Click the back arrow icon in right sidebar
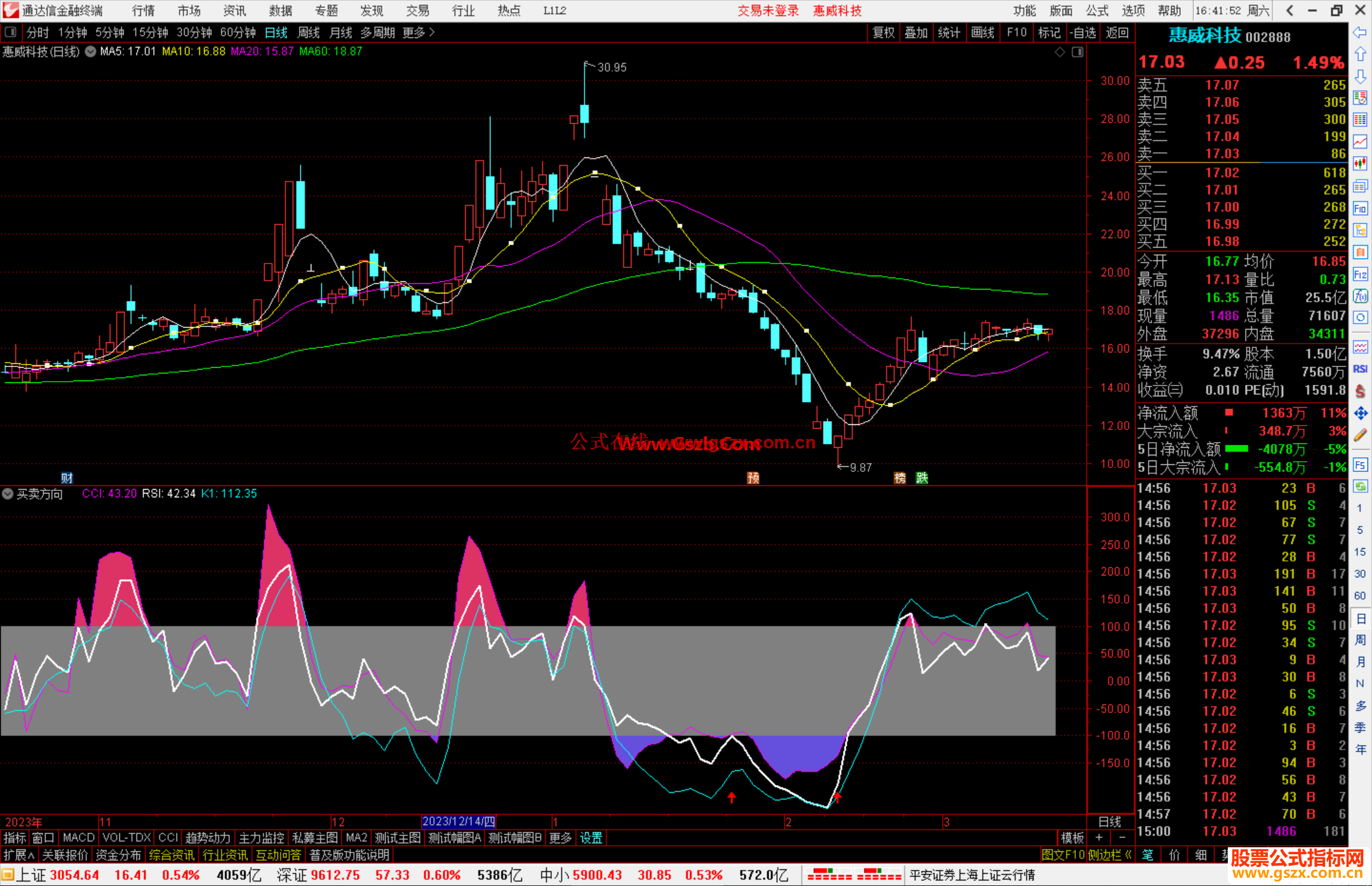The image size is (1372, 886). pyautogui.click(x=1360, y=32)
